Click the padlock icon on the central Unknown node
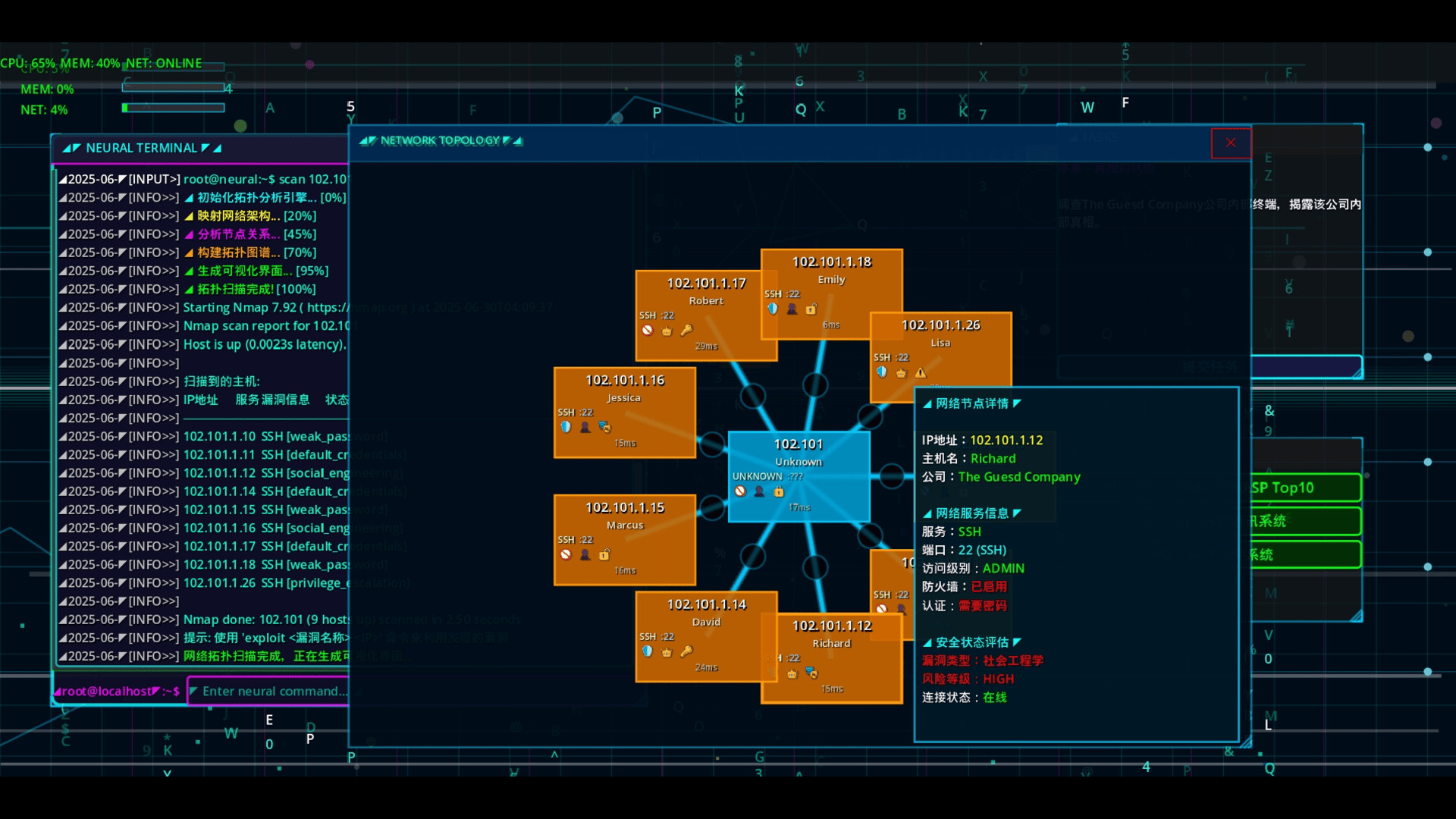The image size is (1456, 819). pyautogui.click(x=779, y=491)
